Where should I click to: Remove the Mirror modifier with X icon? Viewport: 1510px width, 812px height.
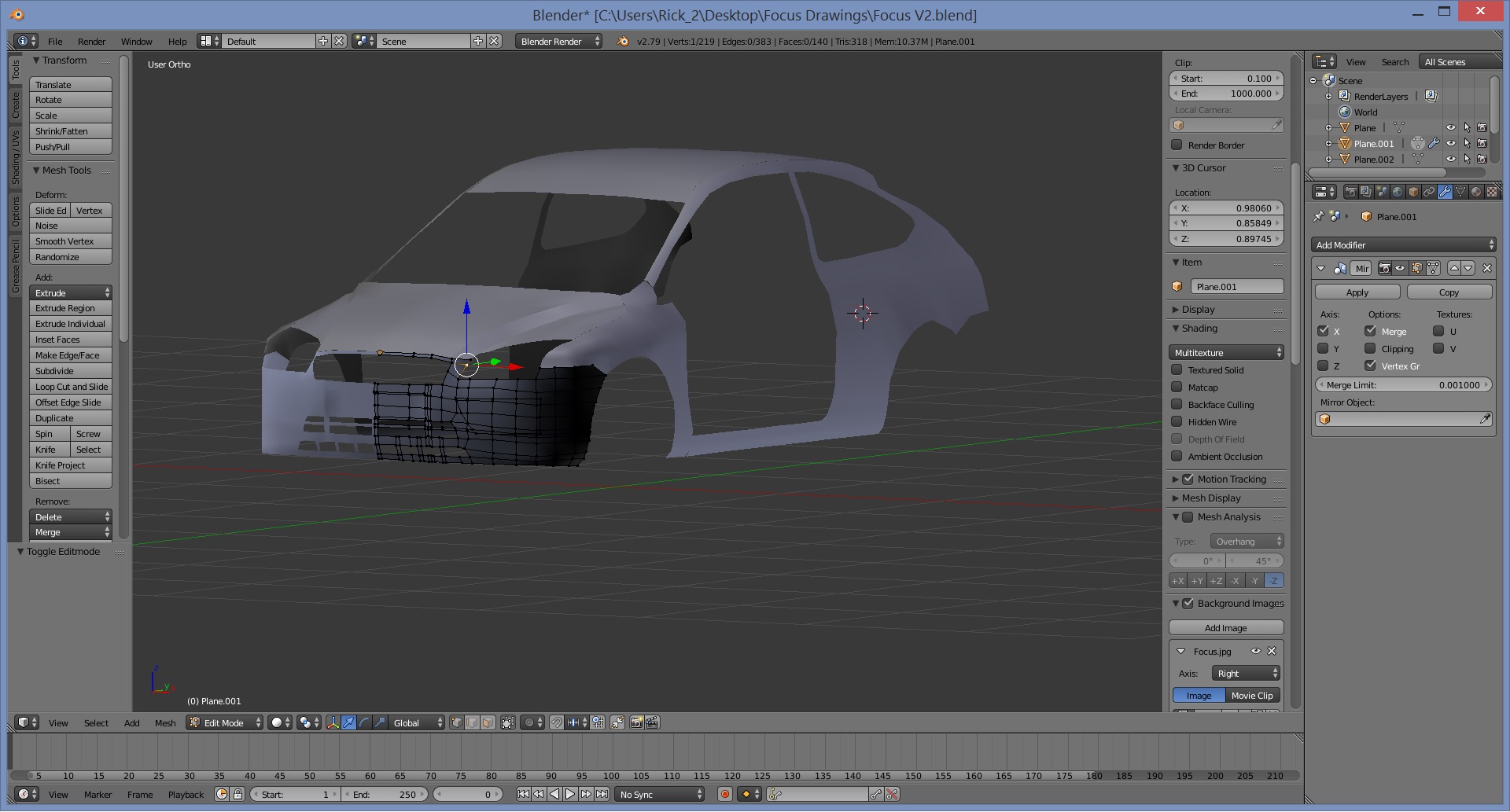[x=1486, y=268]
